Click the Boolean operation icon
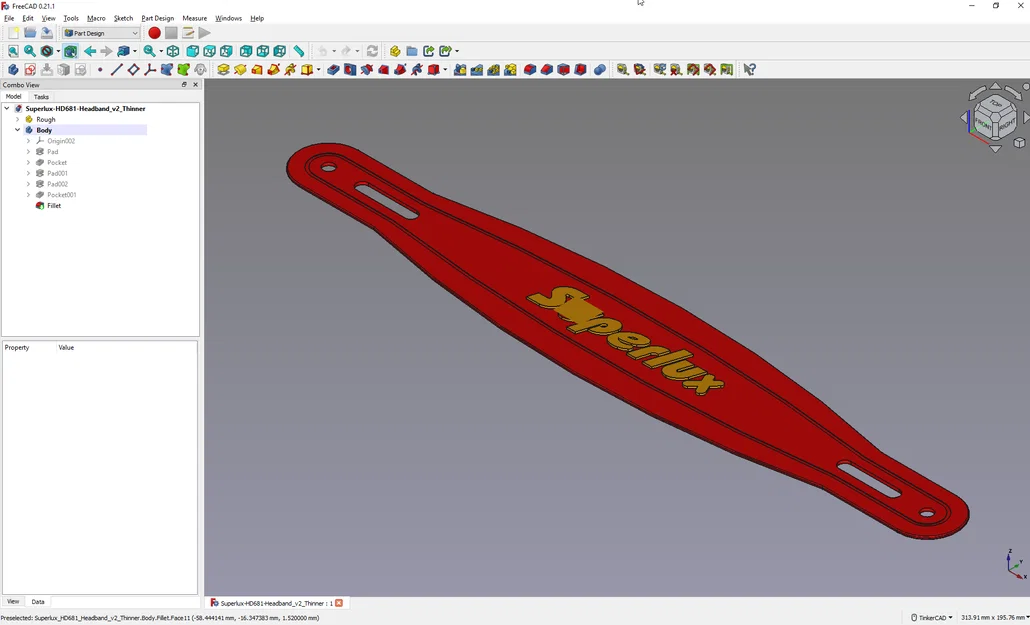Viewport: 1030px width, 625px height. tap(600, 70)
